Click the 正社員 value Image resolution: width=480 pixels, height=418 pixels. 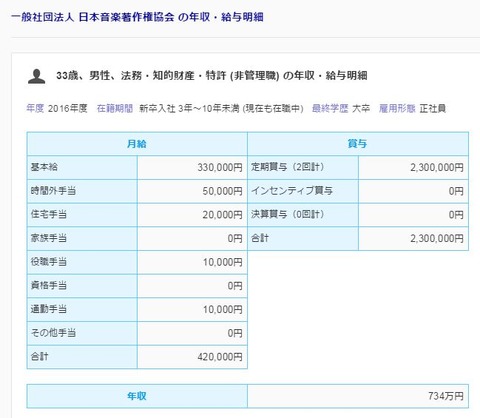433,108
